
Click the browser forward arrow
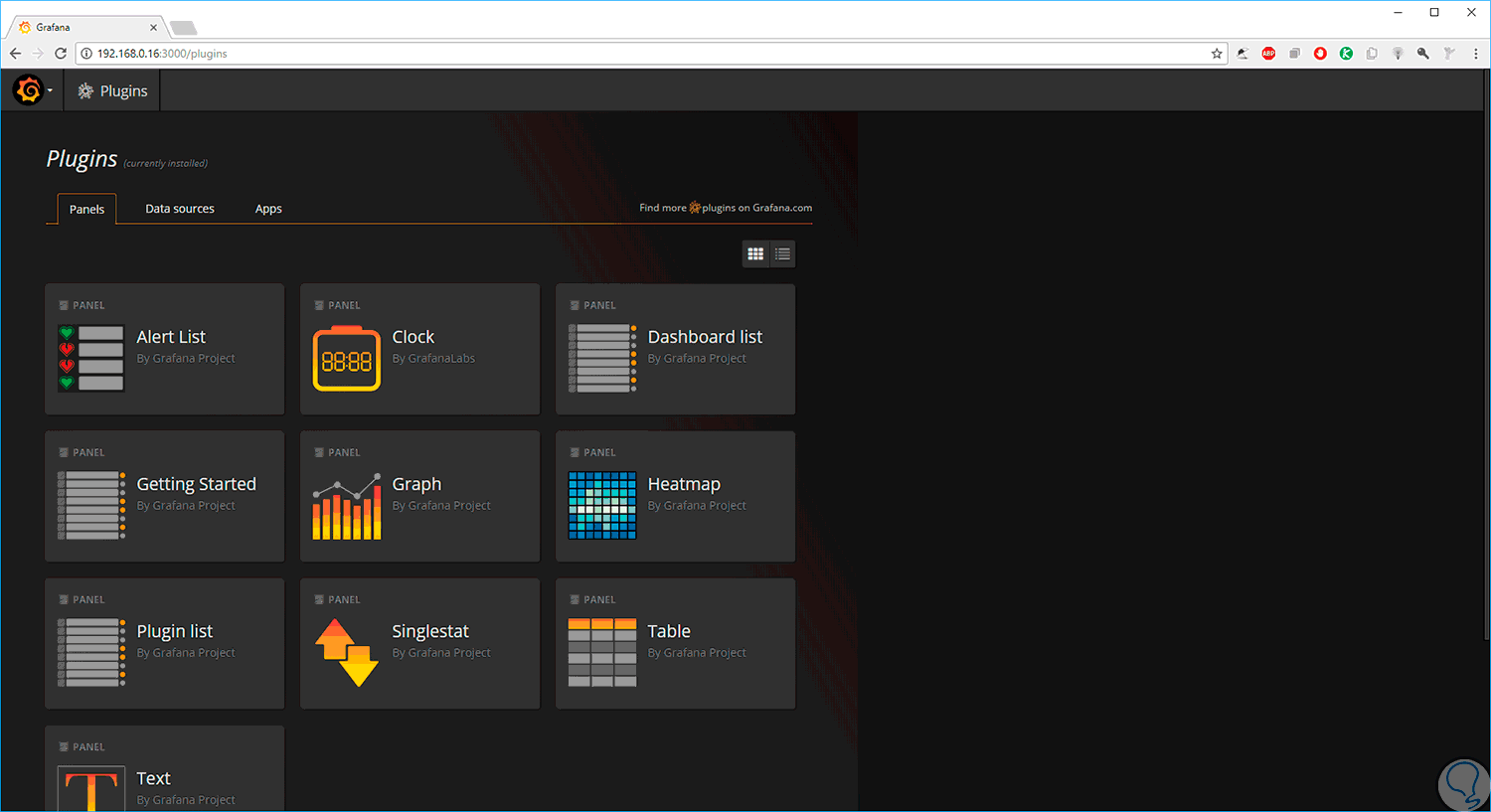click(x=38, y=54)
